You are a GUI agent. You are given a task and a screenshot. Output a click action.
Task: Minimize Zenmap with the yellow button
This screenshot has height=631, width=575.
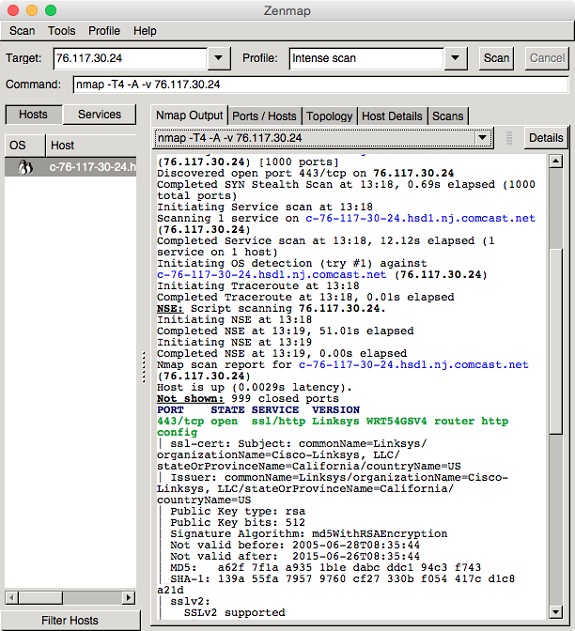click(x=32, y=10)
